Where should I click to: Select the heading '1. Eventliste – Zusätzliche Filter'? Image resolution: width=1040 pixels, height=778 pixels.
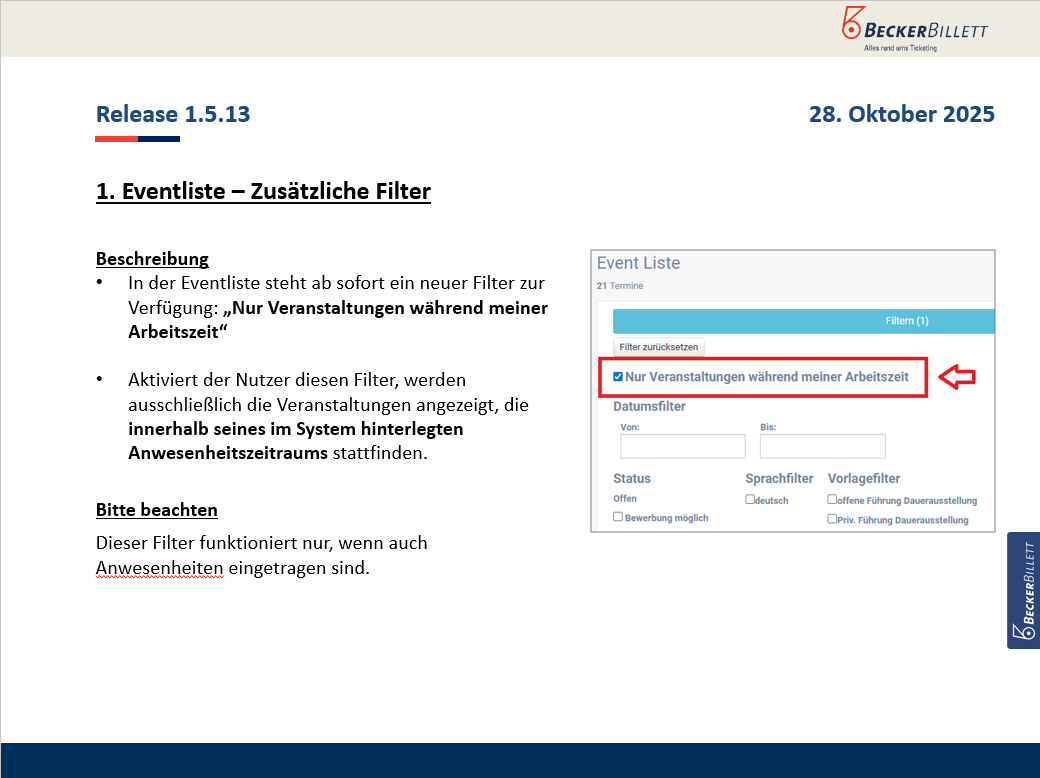pos(263,191)
